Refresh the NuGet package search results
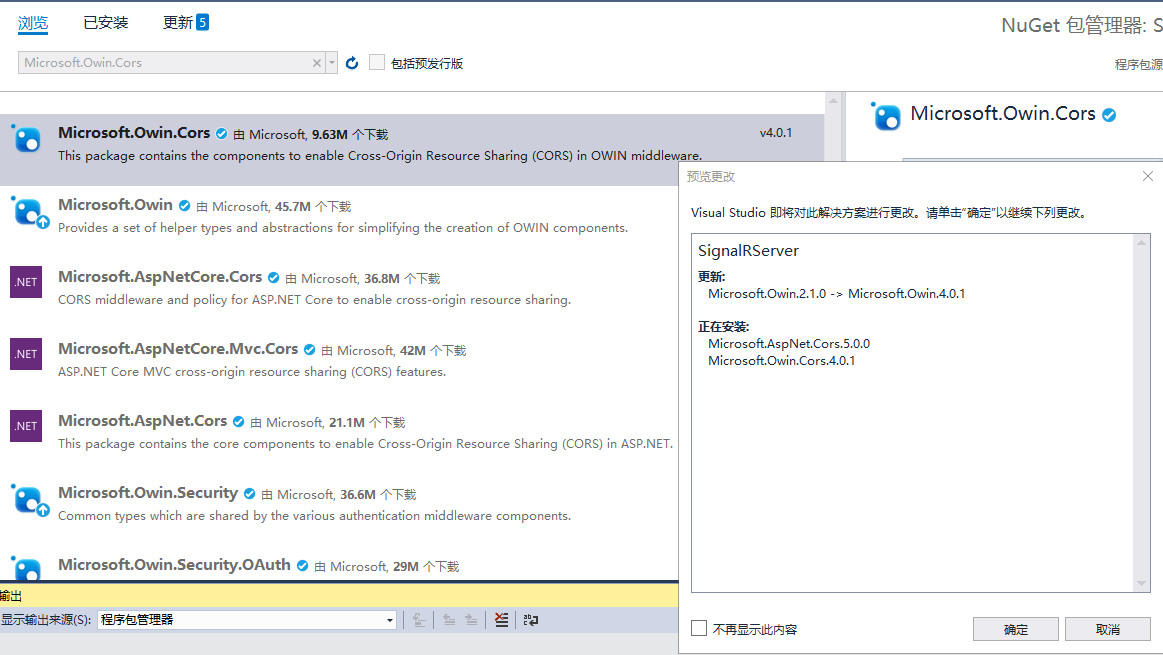The width and height of the screenshot is (1163, 655). coord(352,62)
